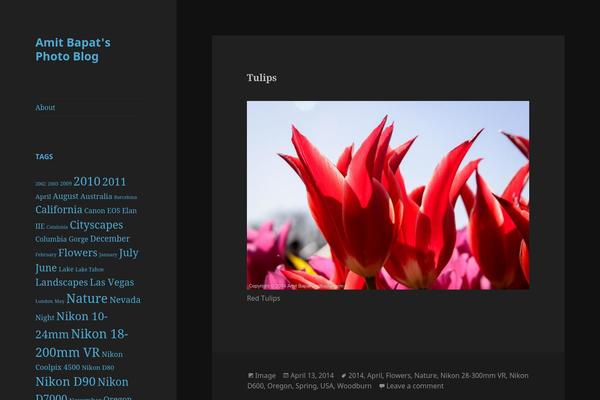Screen dimensions: 600x400
Task: Open the Tulips post title
Action: coord(262,78)
